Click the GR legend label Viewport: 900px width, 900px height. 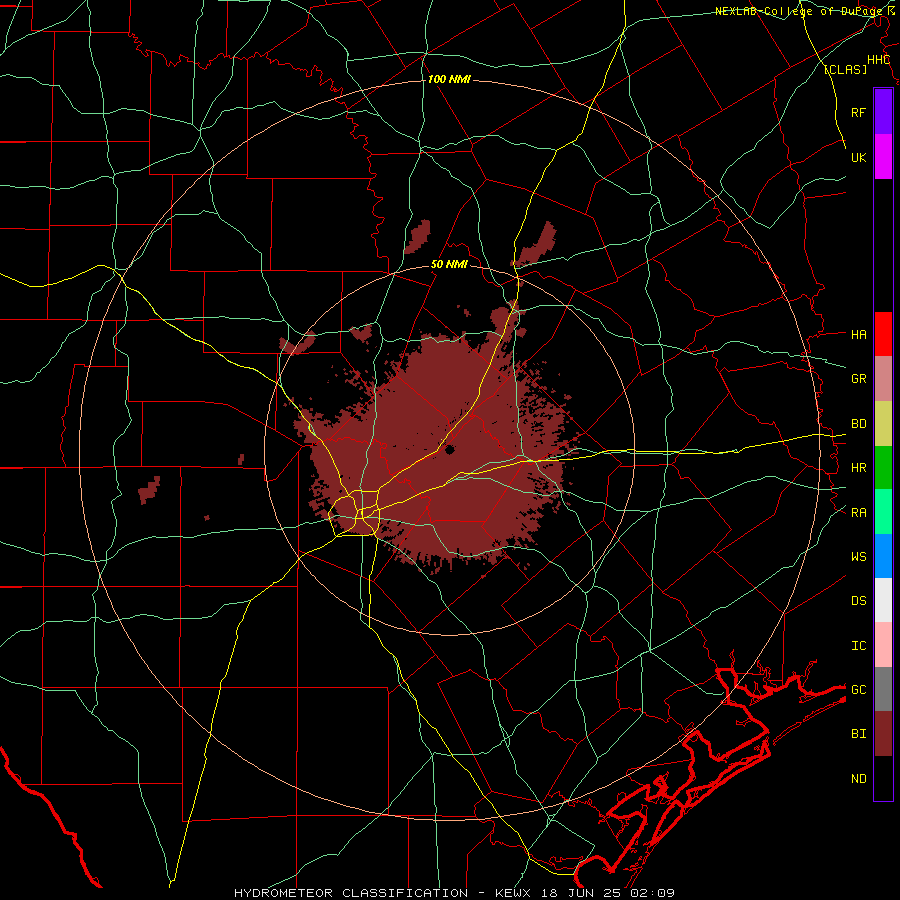tap(858, 378)
